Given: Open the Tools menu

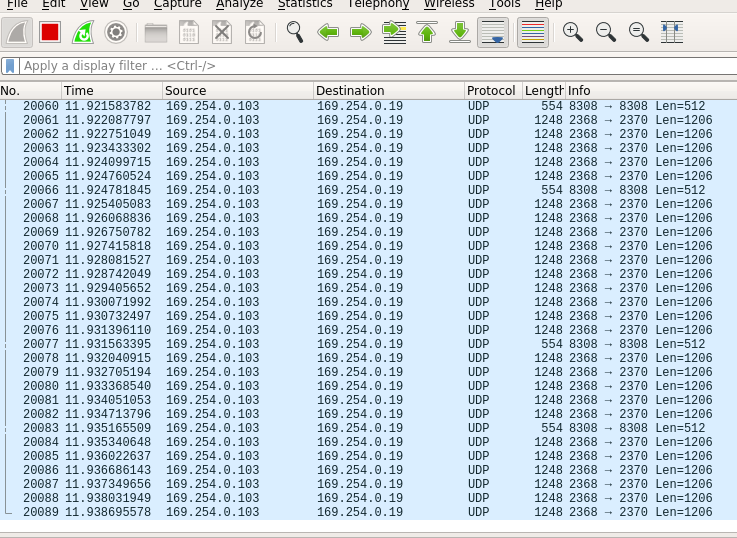Looking at the screenshot, I should 504,4.
